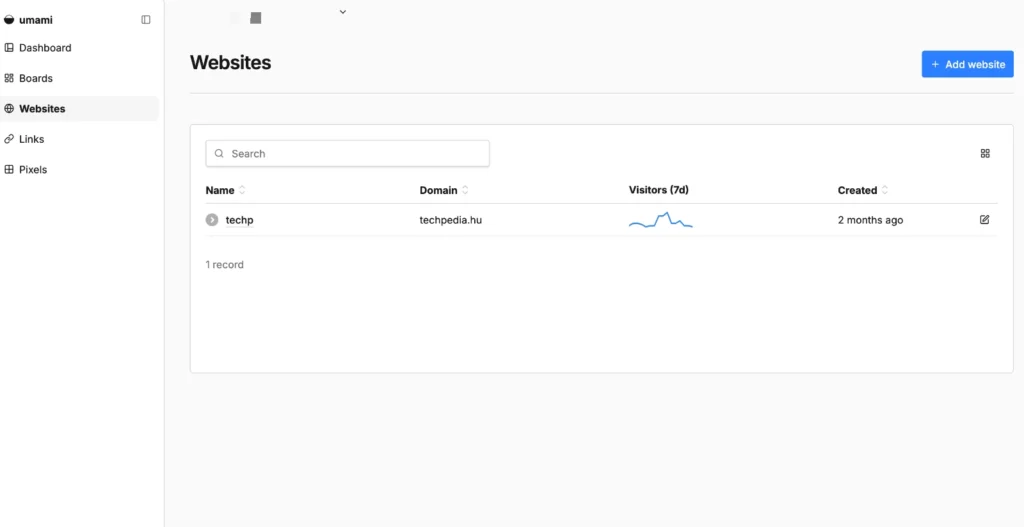Select the Boards grid icon
Image resolution: width=1024 pixels, height=527 pixels.
[x=9, y=78]
